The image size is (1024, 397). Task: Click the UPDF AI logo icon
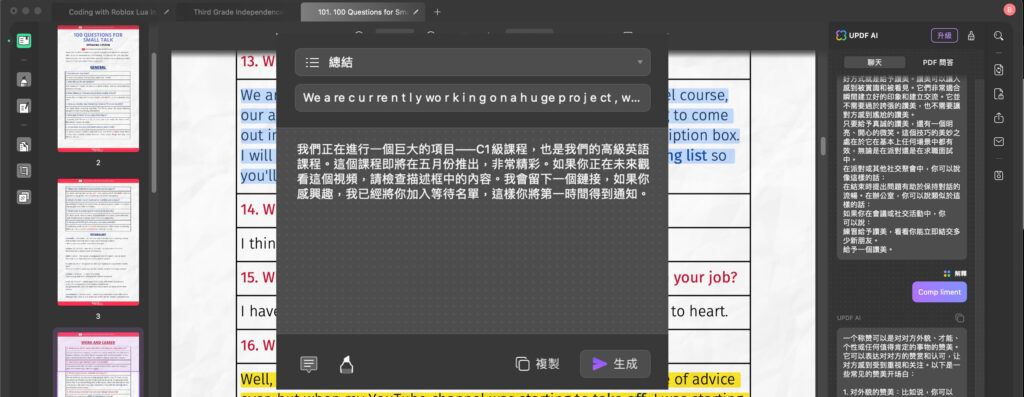(x=841, y=35)
